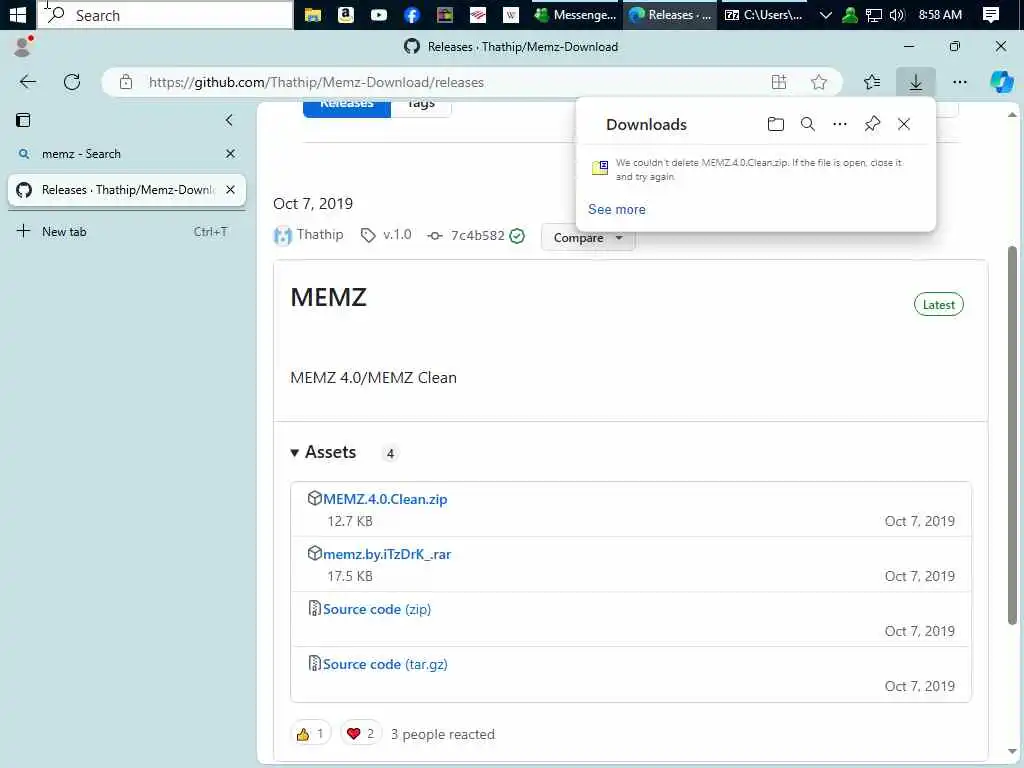
Task: Toggle the Downloads toolbar button
Action: click(916, 82)
